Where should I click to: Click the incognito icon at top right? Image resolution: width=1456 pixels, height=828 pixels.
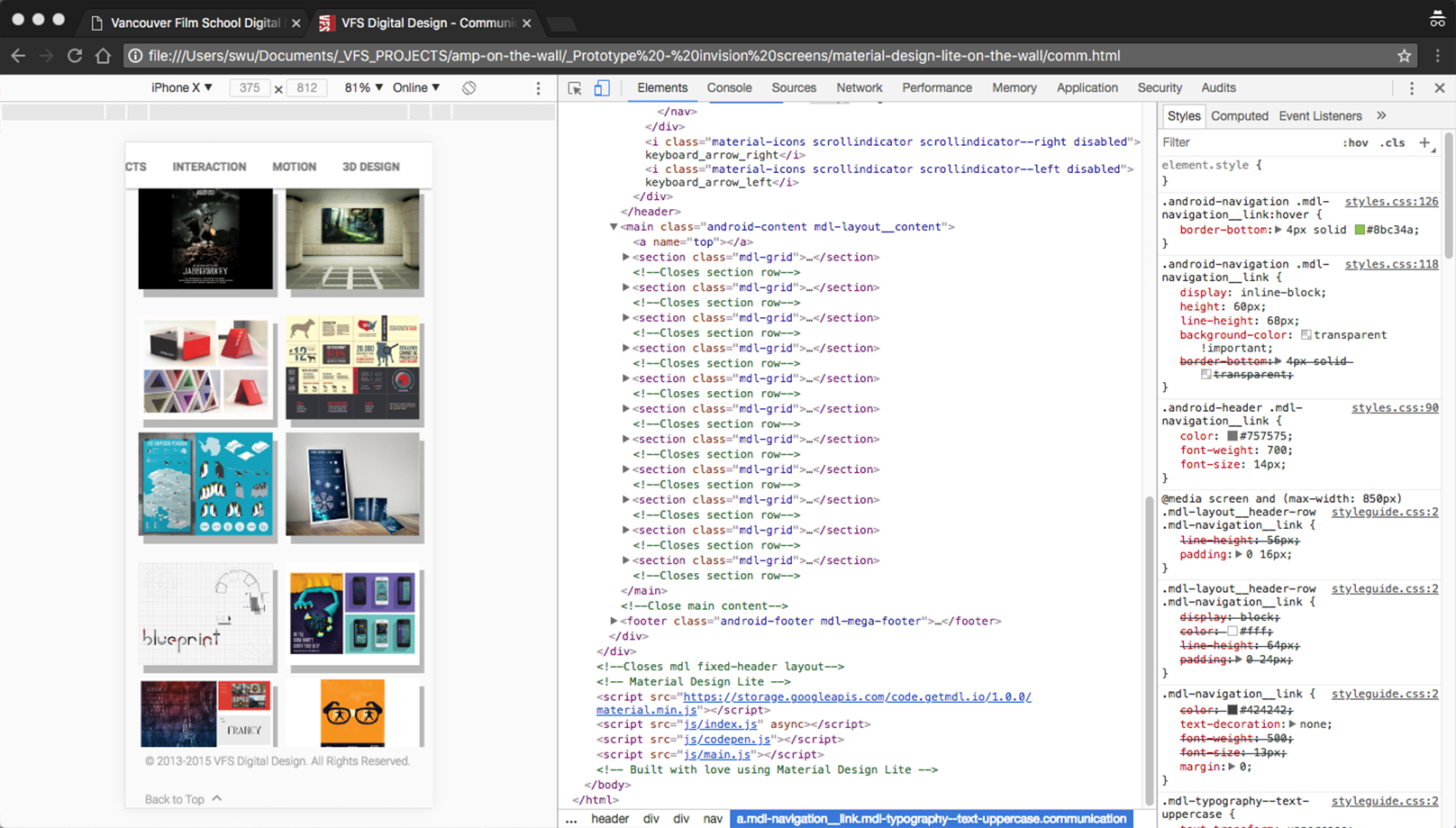click(x=1437, y=19)
